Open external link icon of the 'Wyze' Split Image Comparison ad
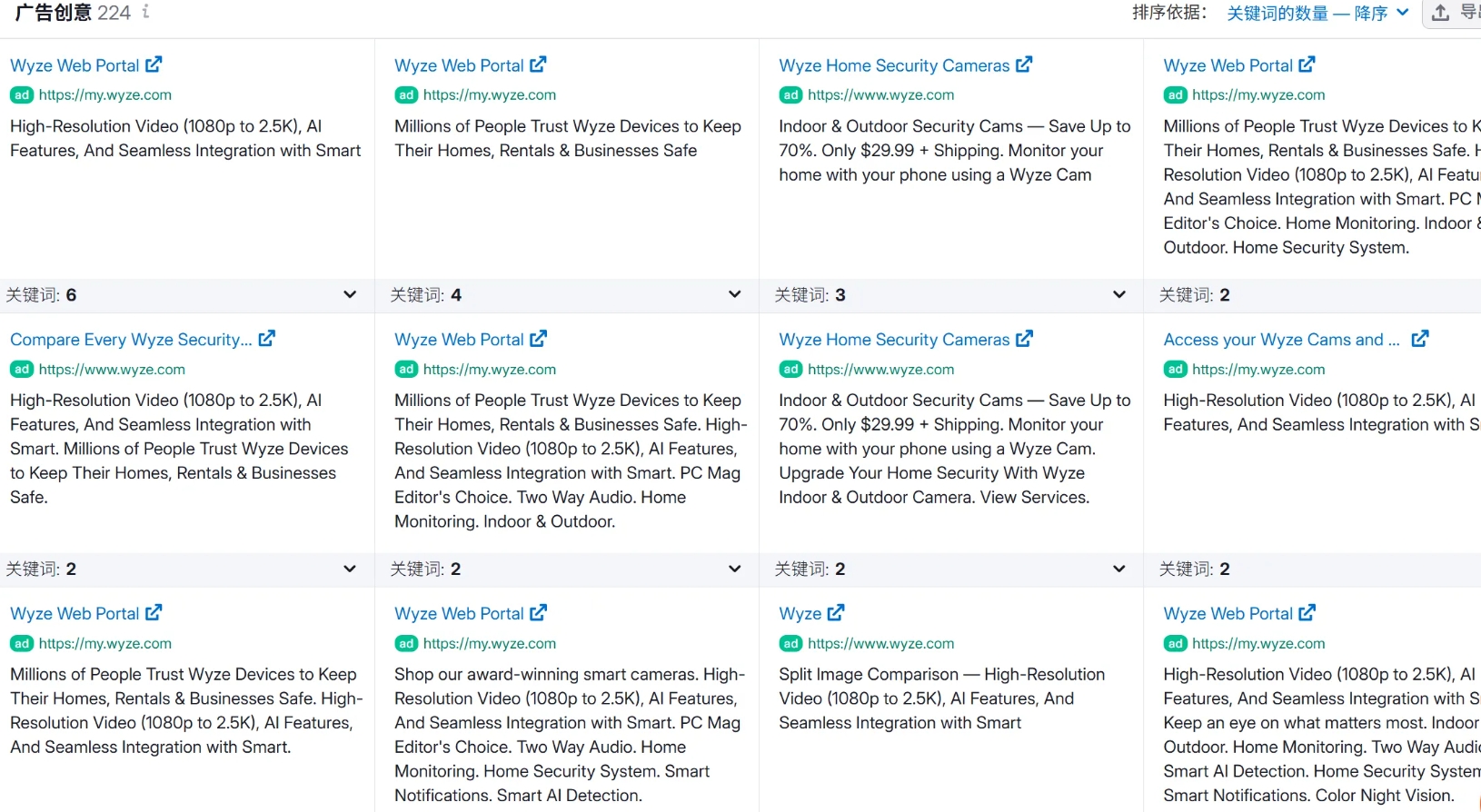1481x812 pixels. pos(836,613)
